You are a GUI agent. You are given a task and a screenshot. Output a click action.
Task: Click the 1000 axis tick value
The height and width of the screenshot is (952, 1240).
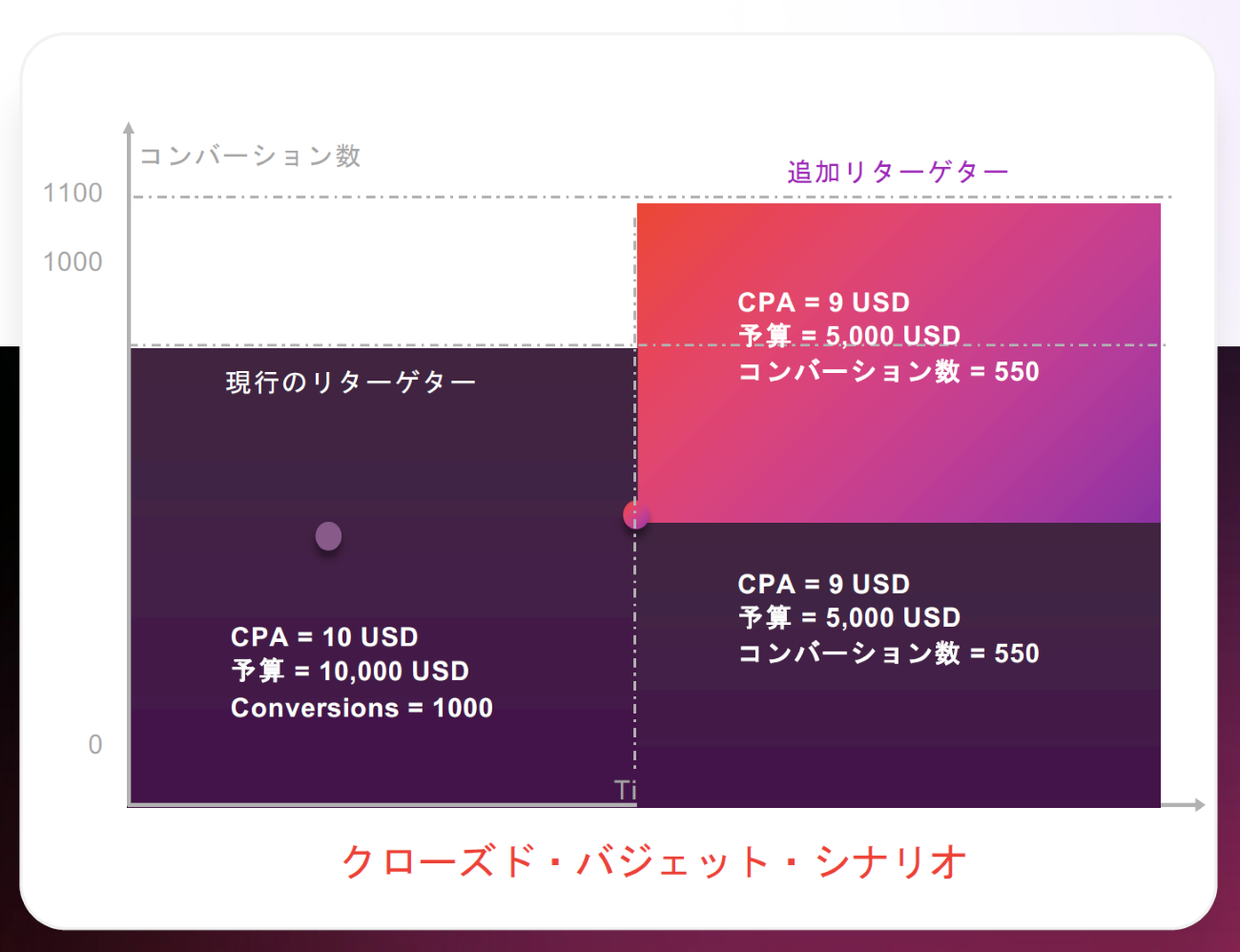tap(72, 261)
